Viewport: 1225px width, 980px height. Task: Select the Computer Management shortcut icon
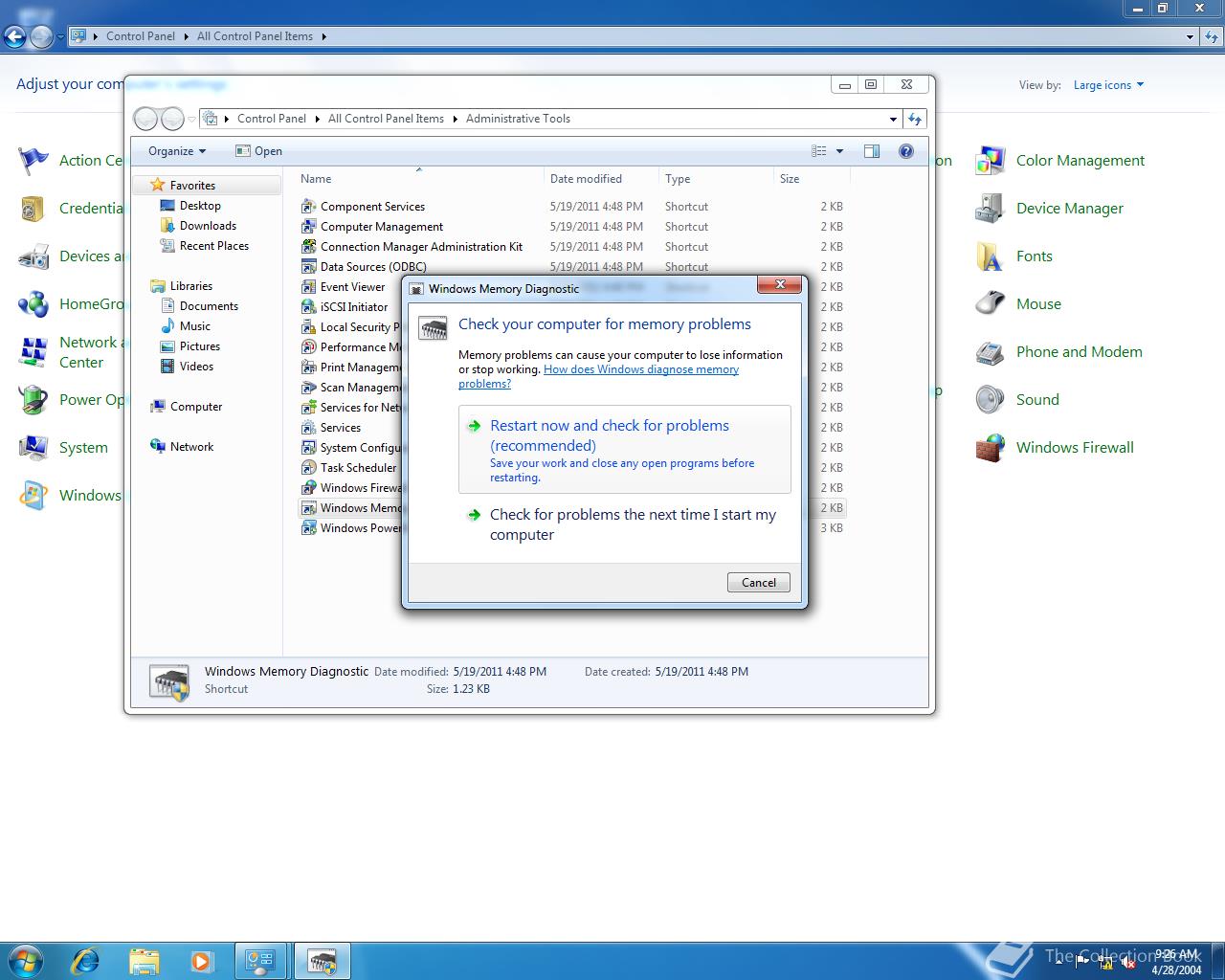pos(308,227)
